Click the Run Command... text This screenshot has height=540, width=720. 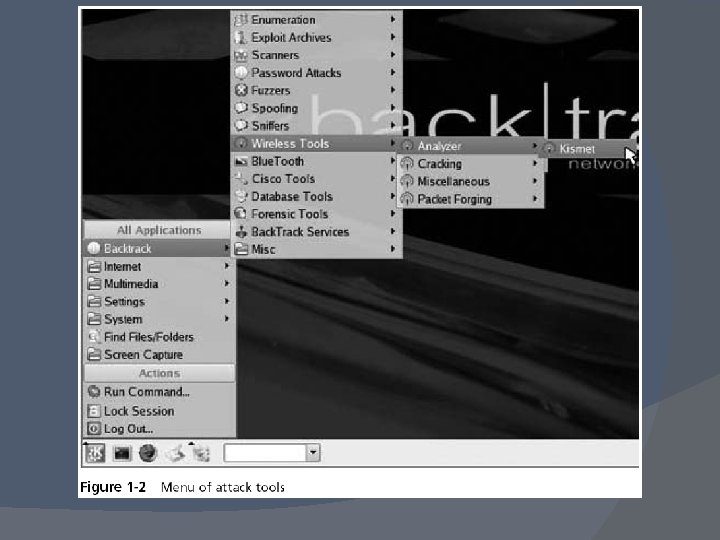146,392
